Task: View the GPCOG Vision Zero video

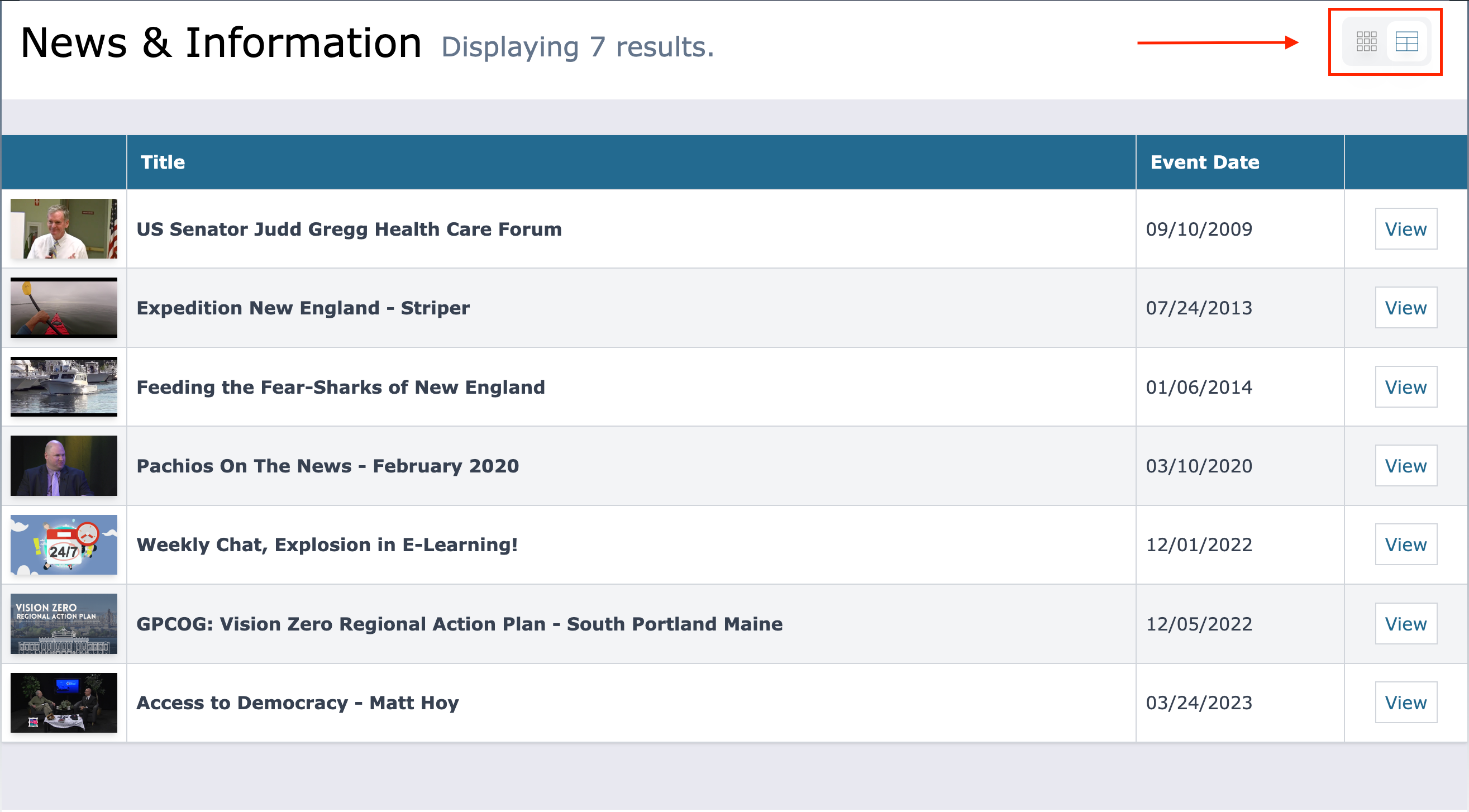Action: [x=1405, y=624]
